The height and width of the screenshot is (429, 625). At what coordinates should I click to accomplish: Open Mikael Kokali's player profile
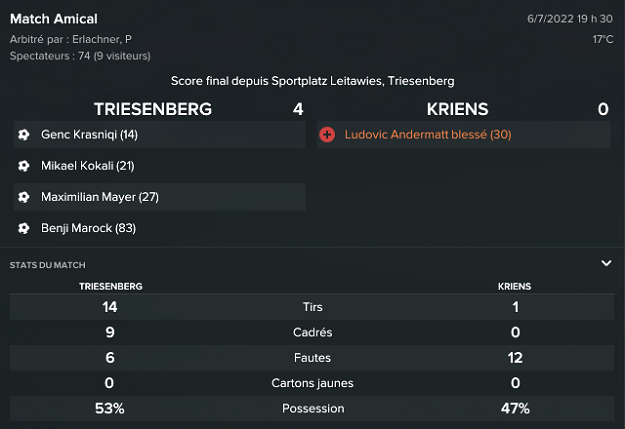[87, 165]
